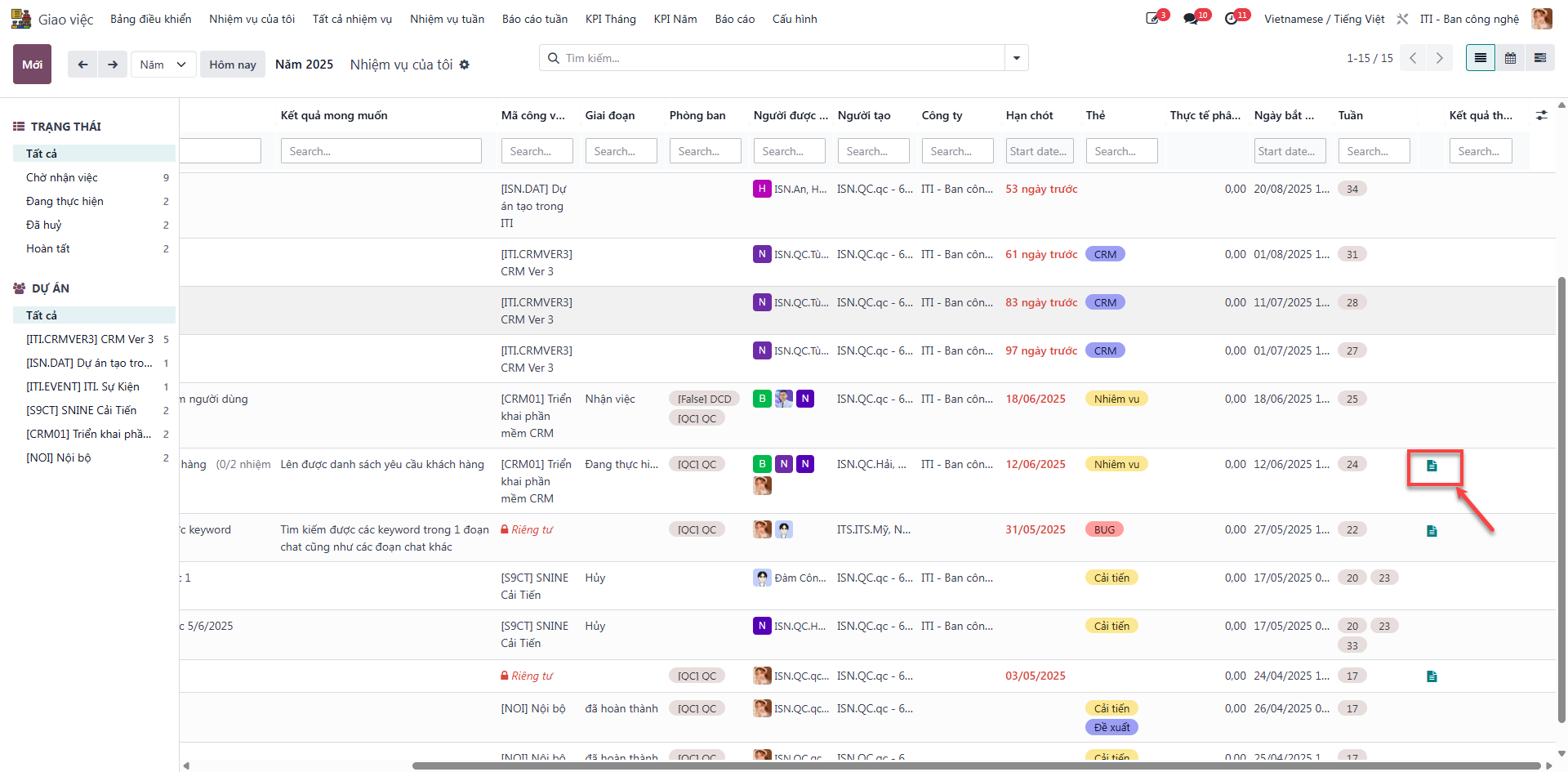The width and height of the screenshot is (1568, 772).
Task: Open the debug tools wrench icon
Action: (1402, 19)
